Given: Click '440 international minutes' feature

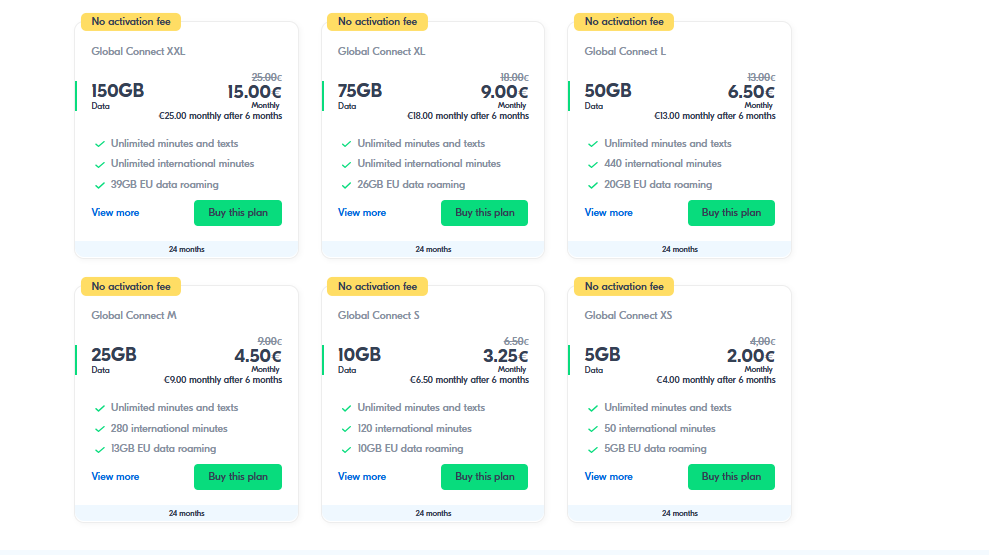Looking at the screenshot, I should (x=663, y=164).
